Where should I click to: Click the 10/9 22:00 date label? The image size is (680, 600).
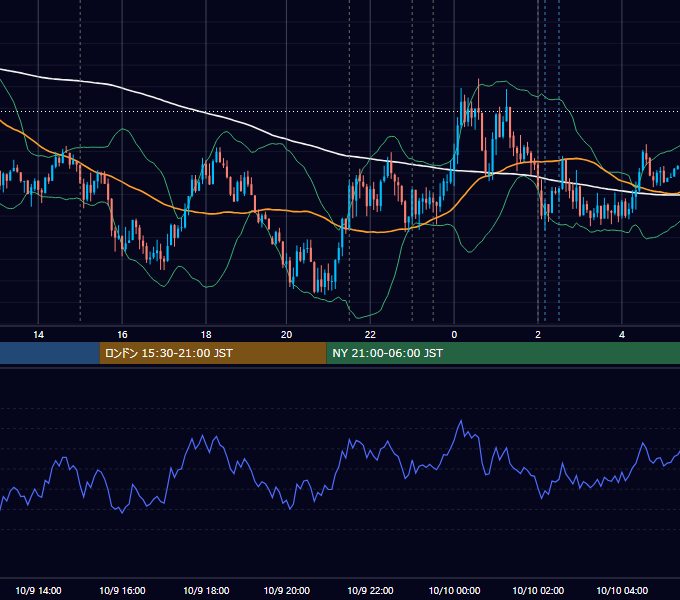click(x=370, y=590)
